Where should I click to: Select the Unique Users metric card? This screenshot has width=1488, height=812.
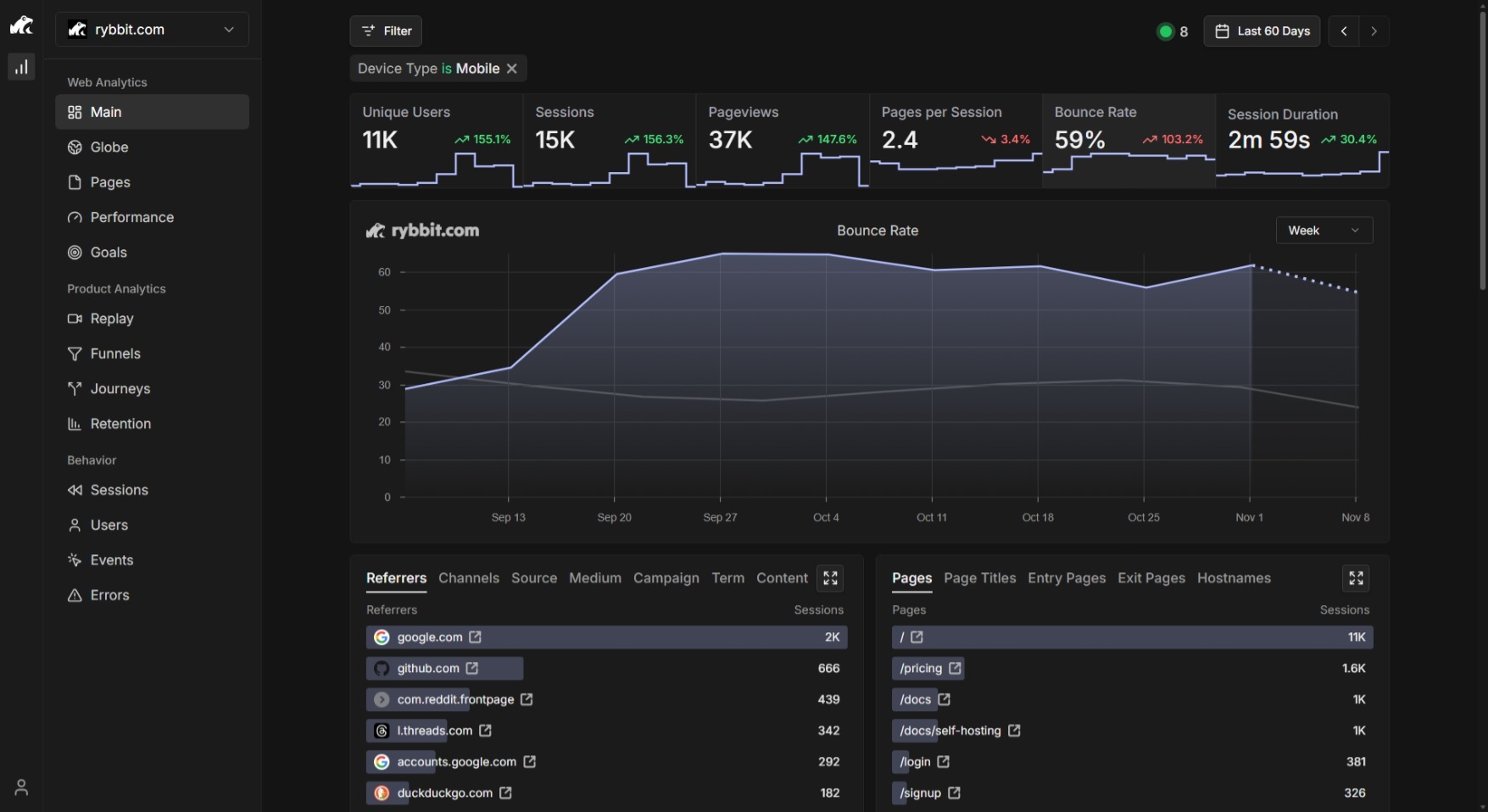tap(436, 140)
